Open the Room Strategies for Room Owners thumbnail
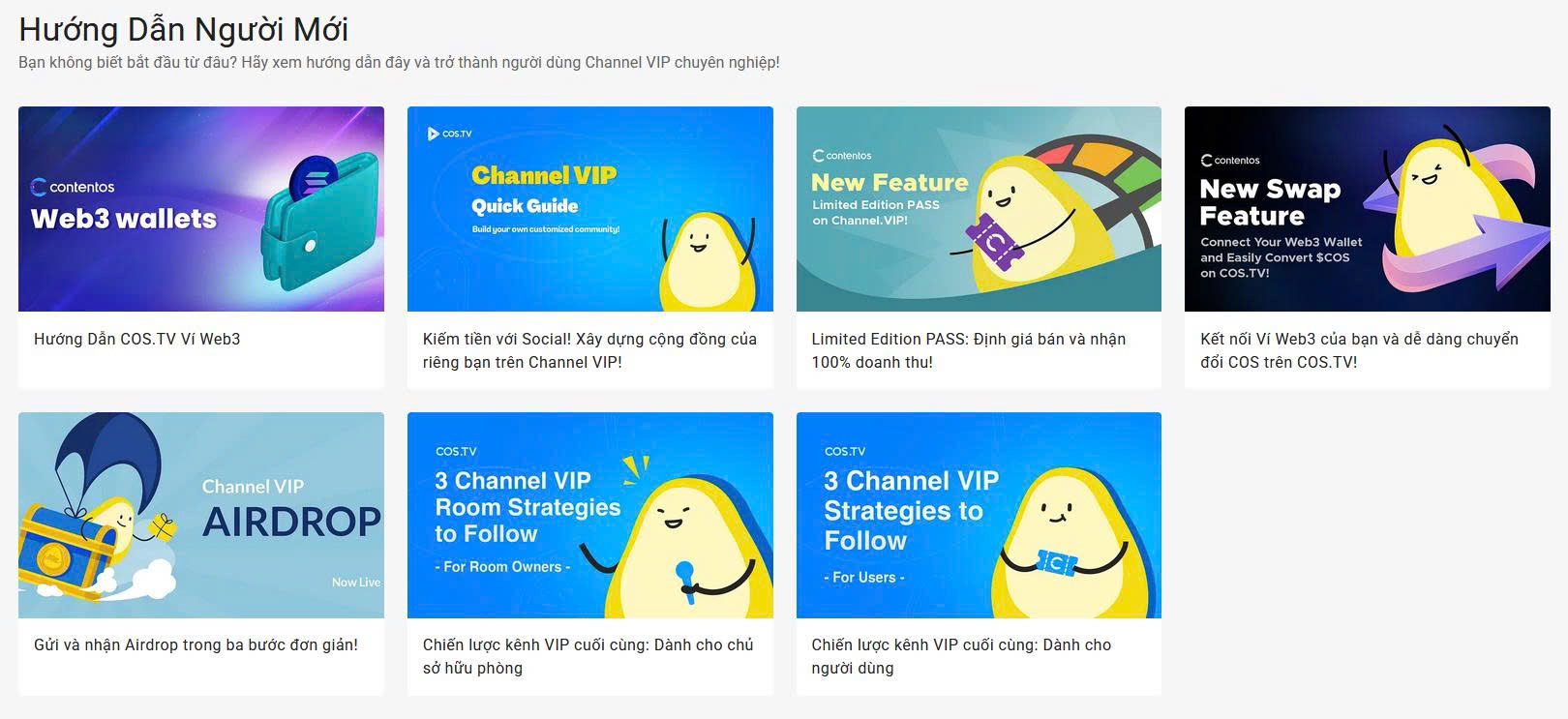Screen dimensions: 1568x719 click(590, 515)
